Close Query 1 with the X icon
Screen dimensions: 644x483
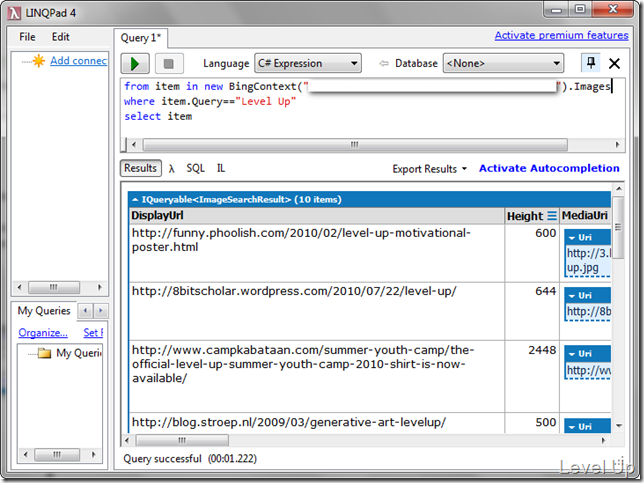click(614, 63)
